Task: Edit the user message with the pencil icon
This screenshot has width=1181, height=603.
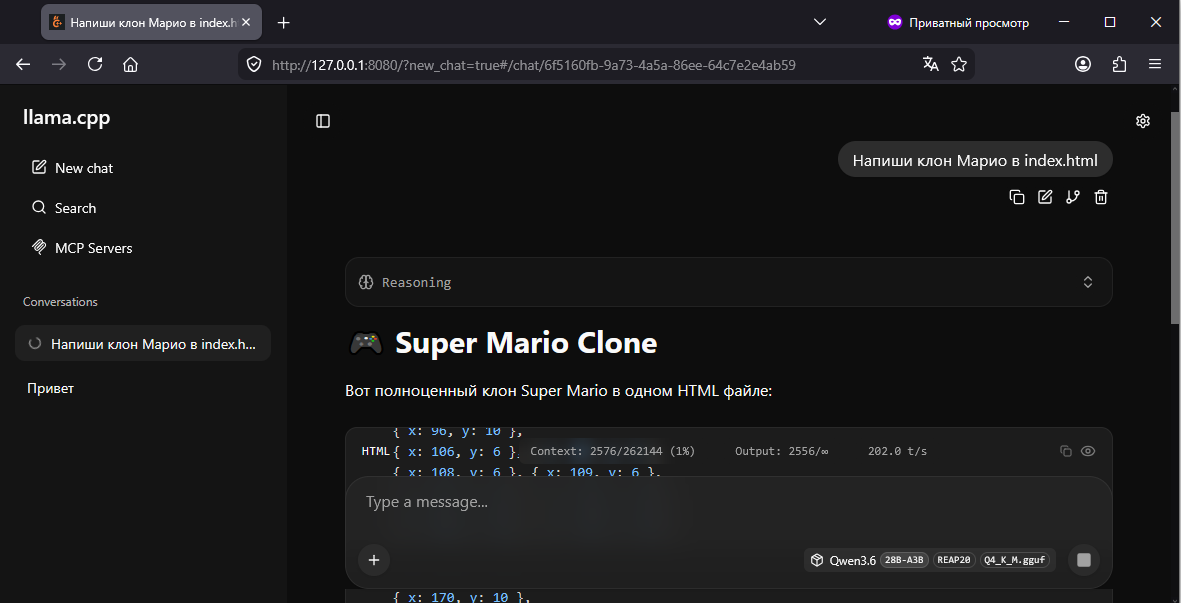Action: pyautogui.click(x=1045, y=197)
